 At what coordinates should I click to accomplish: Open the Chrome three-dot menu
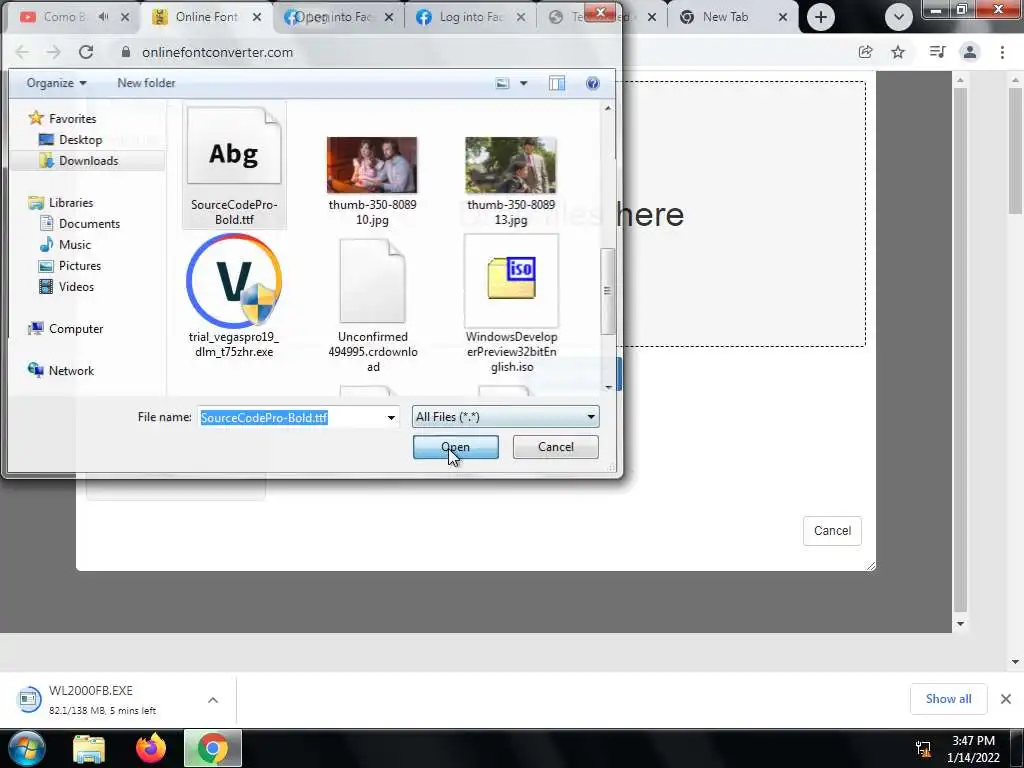click(x=1002, y=52)
